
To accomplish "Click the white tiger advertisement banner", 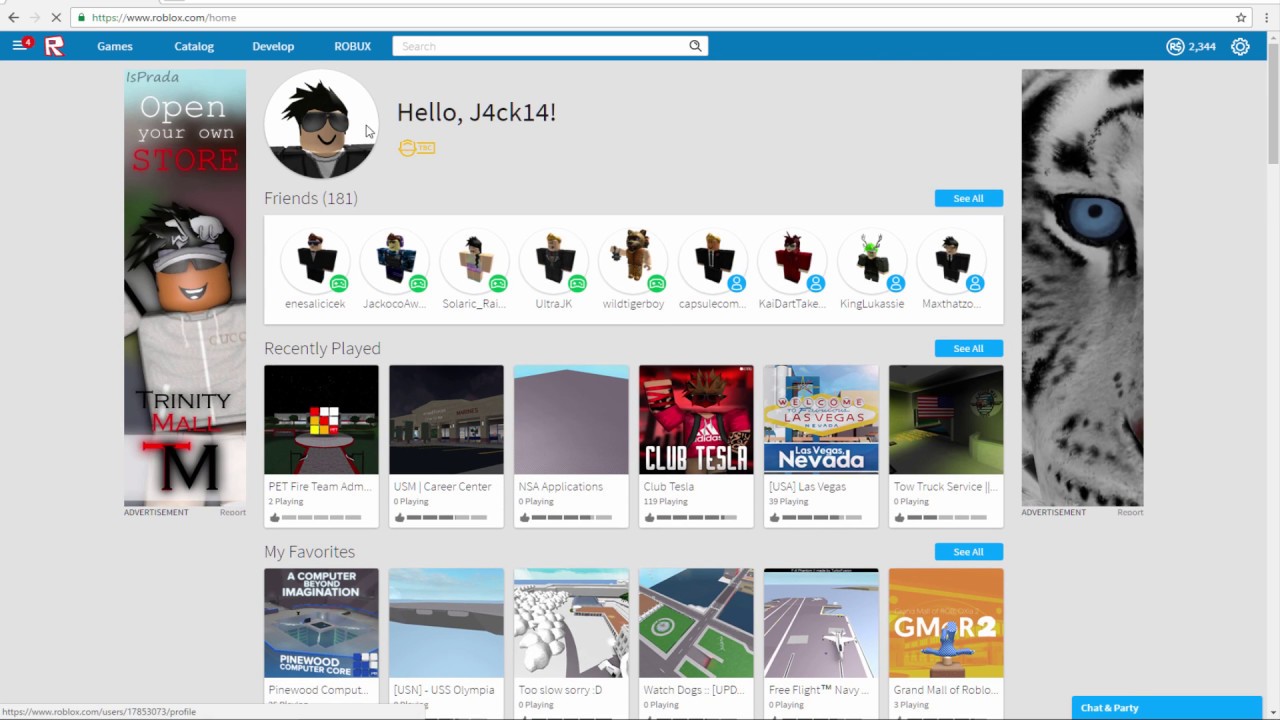I will [1082, 288].
